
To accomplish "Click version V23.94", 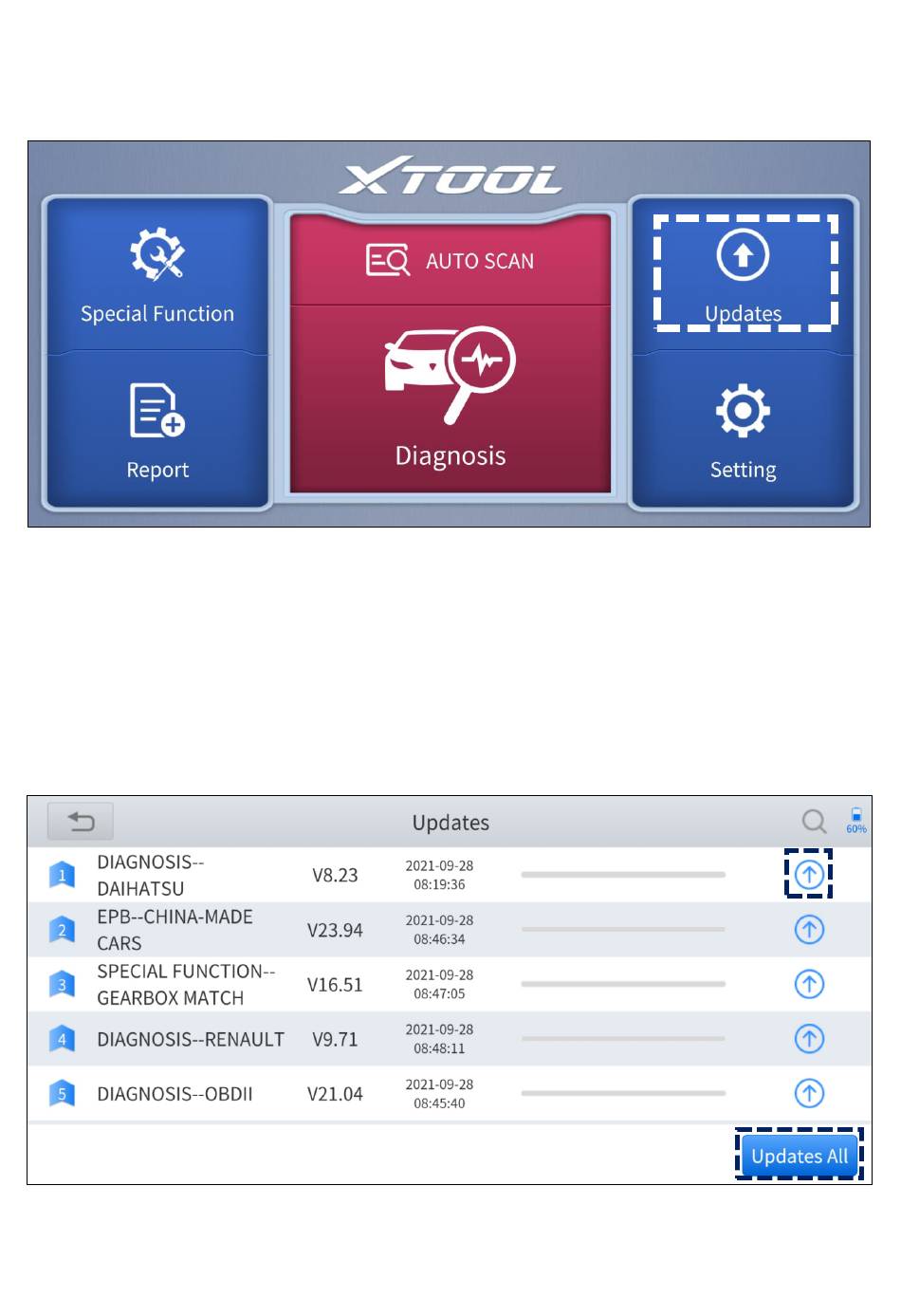I will tap(335, 930).
